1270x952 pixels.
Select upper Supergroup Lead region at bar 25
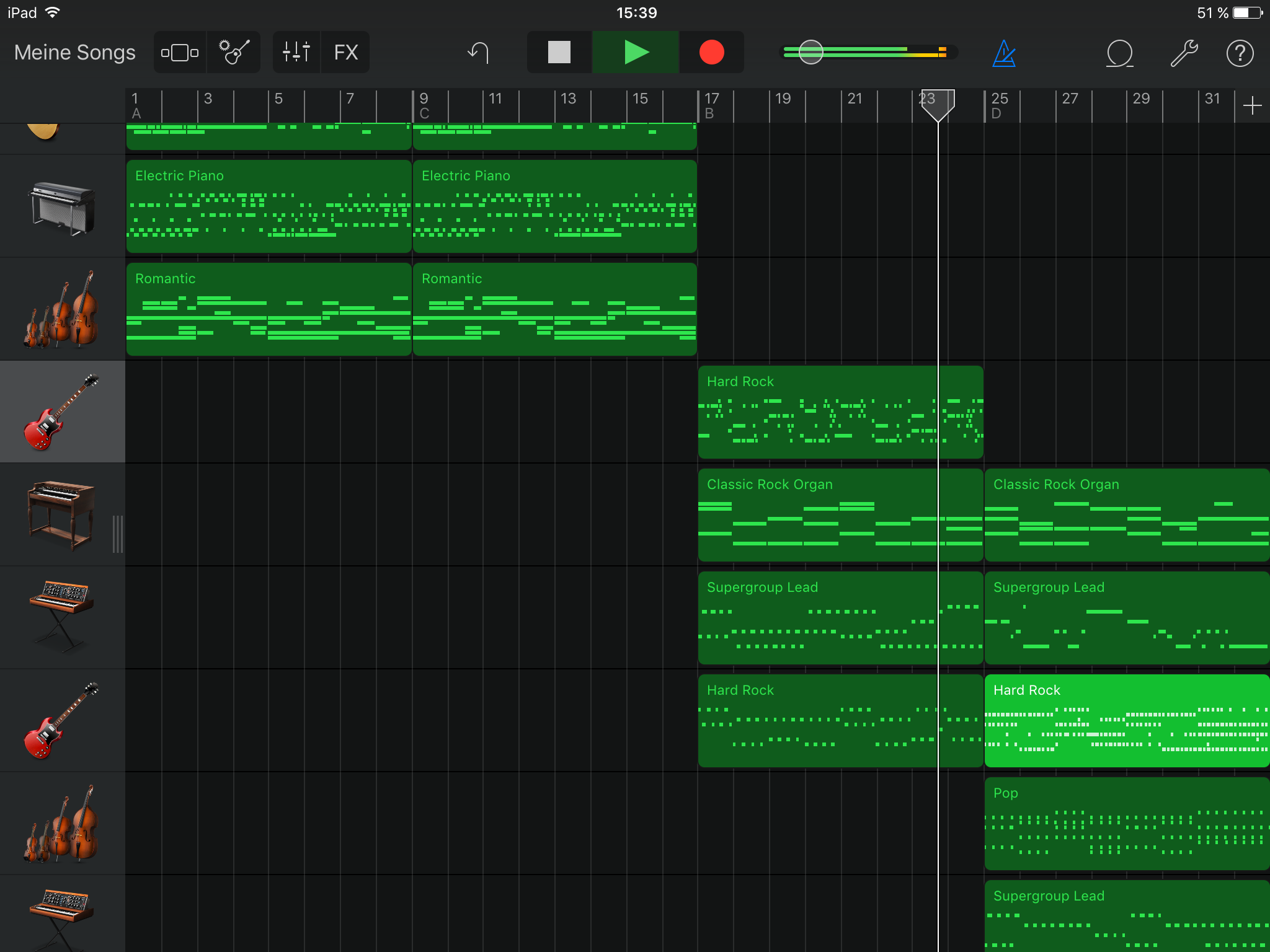tap(1127, 618)
